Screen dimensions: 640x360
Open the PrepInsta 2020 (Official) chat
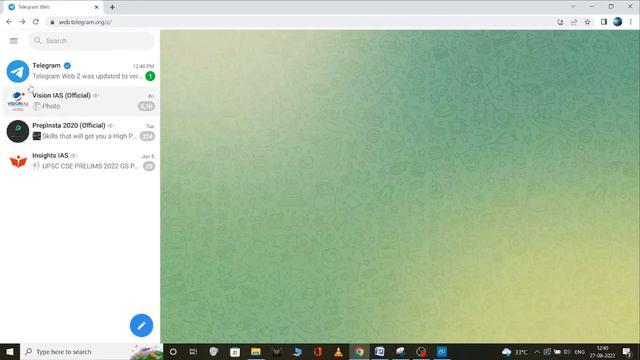pos(80,131)
